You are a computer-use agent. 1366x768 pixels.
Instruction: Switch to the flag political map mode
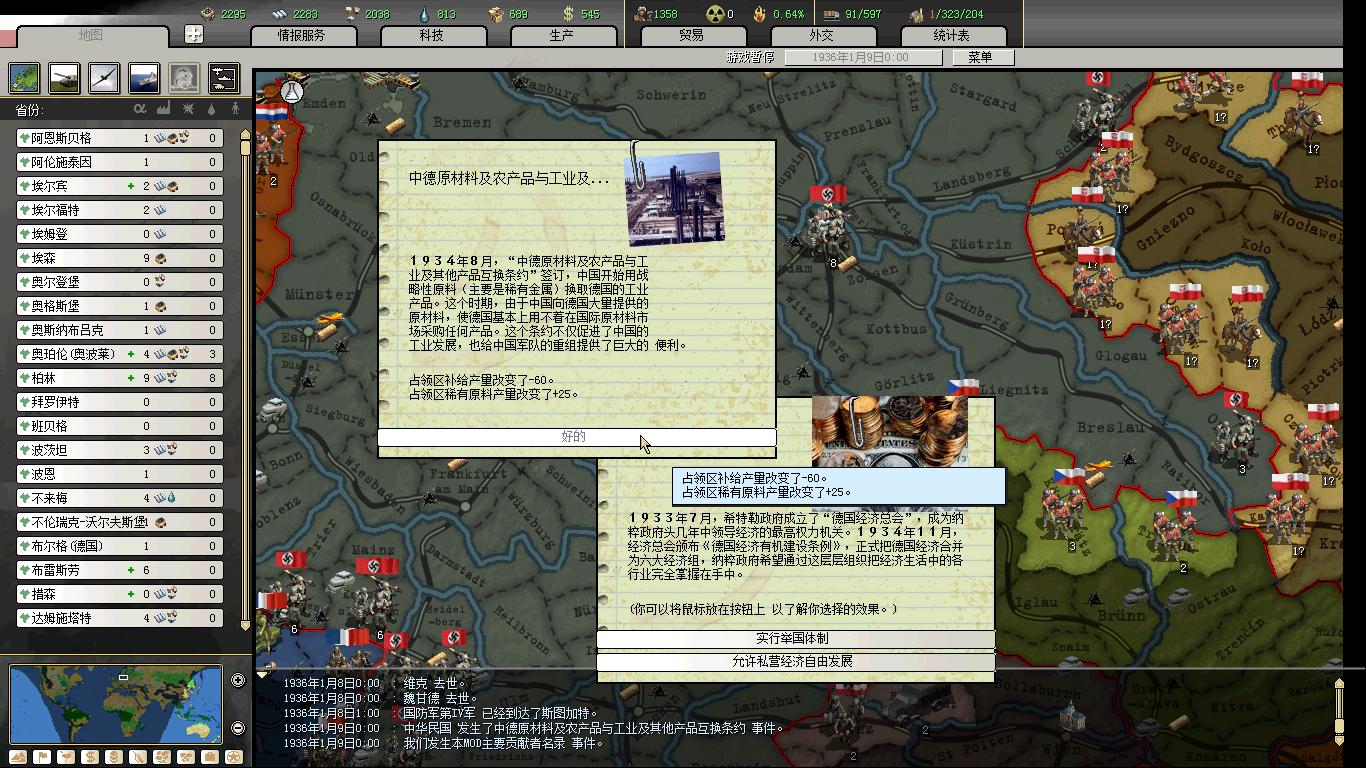(x=43, y=757)
